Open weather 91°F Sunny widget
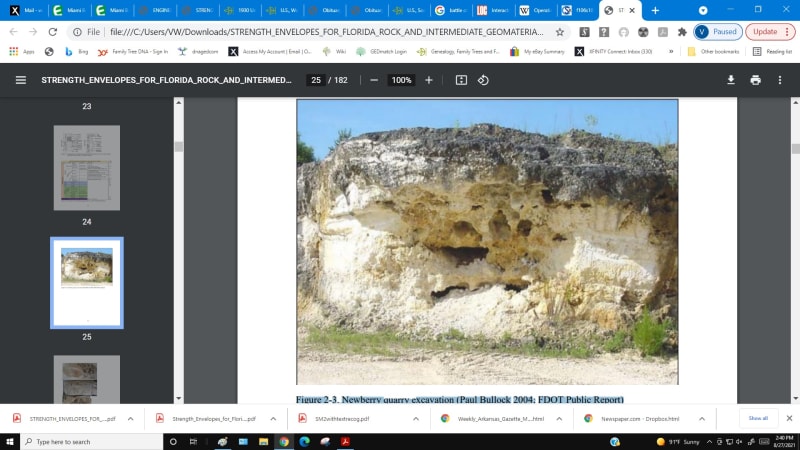 coord(678,441)
